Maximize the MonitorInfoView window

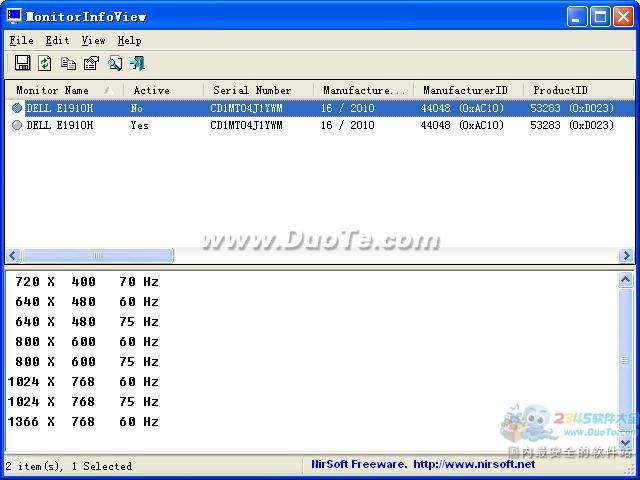click(x=600, y=17)
